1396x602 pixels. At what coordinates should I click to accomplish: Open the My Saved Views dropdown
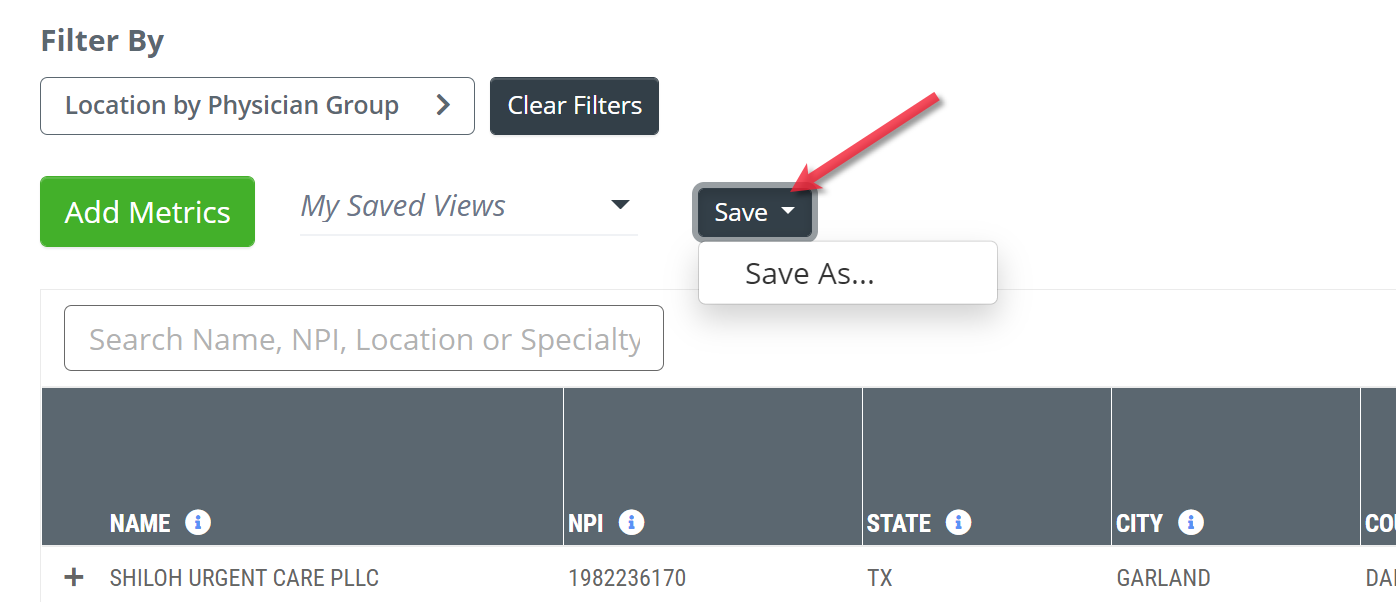468,206
